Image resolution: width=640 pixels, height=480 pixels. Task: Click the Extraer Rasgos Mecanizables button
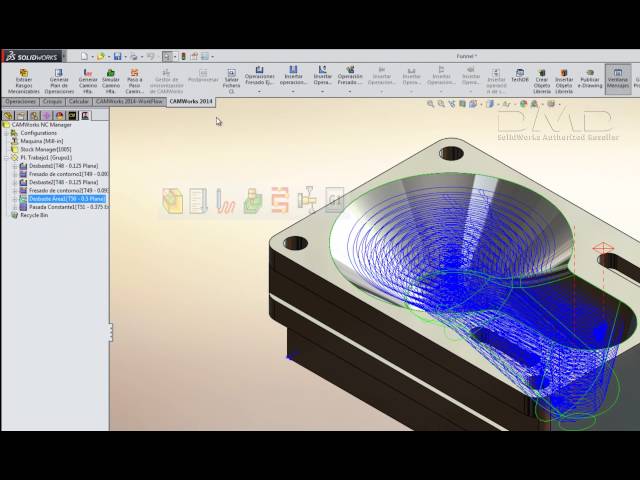tap(24, 81)
